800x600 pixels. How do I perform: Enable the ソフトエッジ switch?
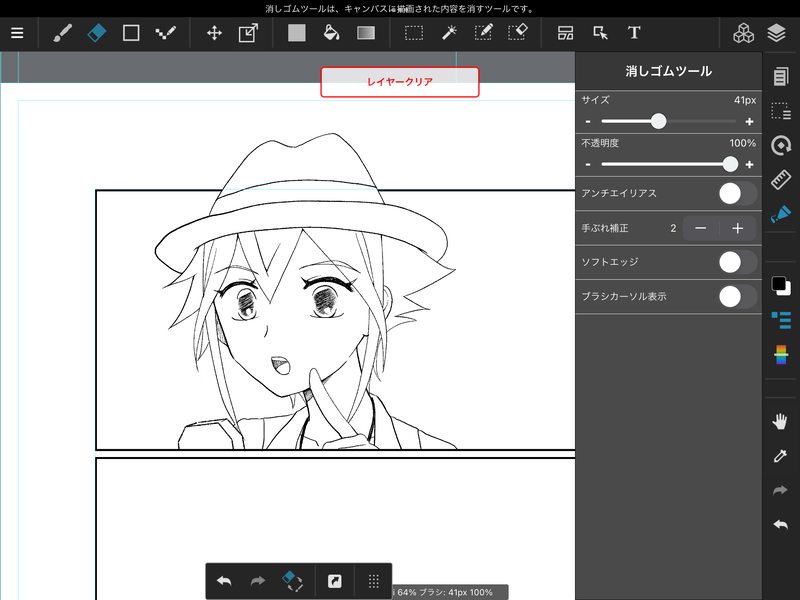point(737,262)
